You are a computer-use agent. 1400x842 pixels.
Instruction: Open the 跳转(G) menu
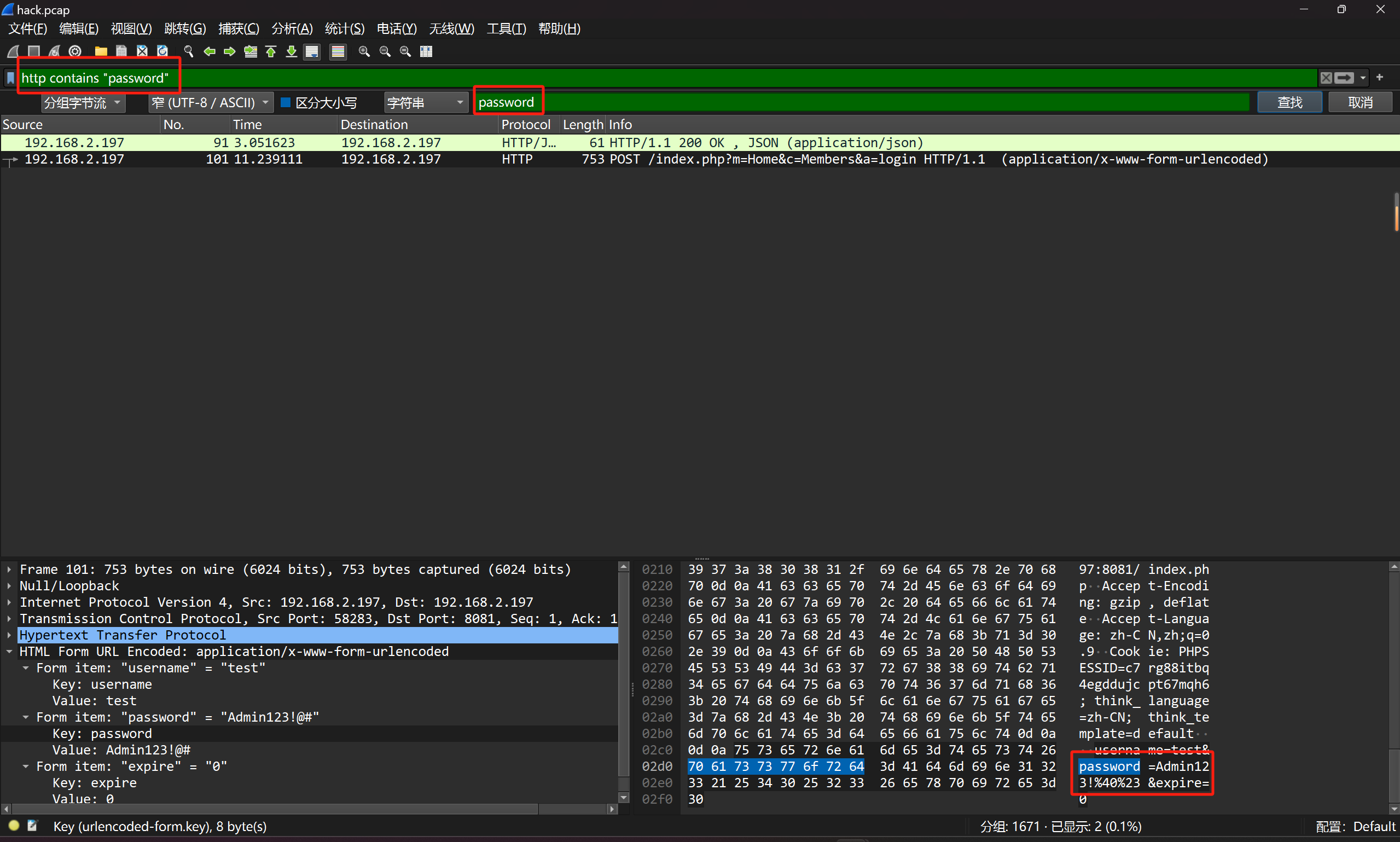pyautogui.click(x=185, y=29)
